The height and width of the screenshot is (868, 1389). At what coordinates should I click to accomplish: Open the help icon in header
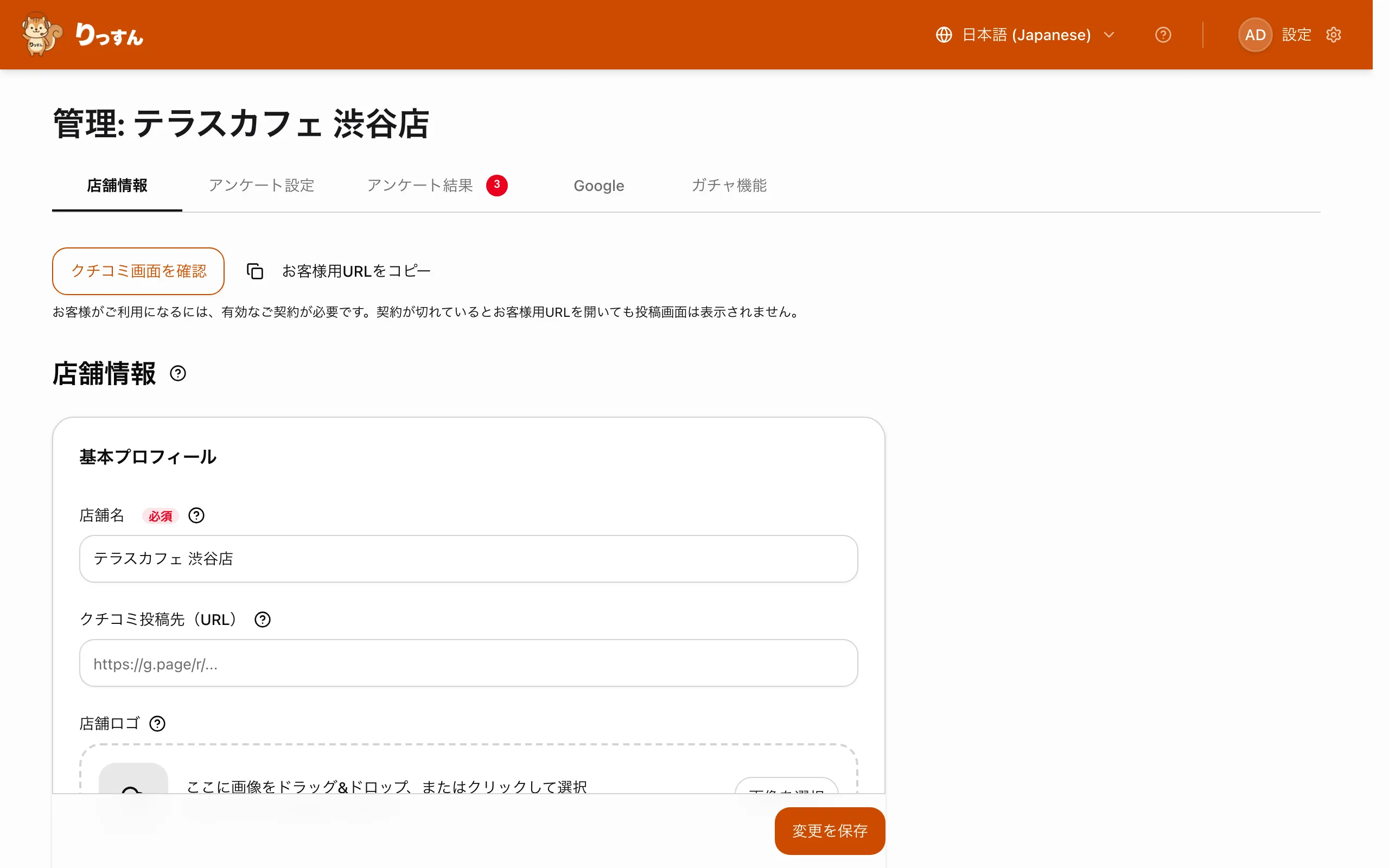click(1163, 35)
